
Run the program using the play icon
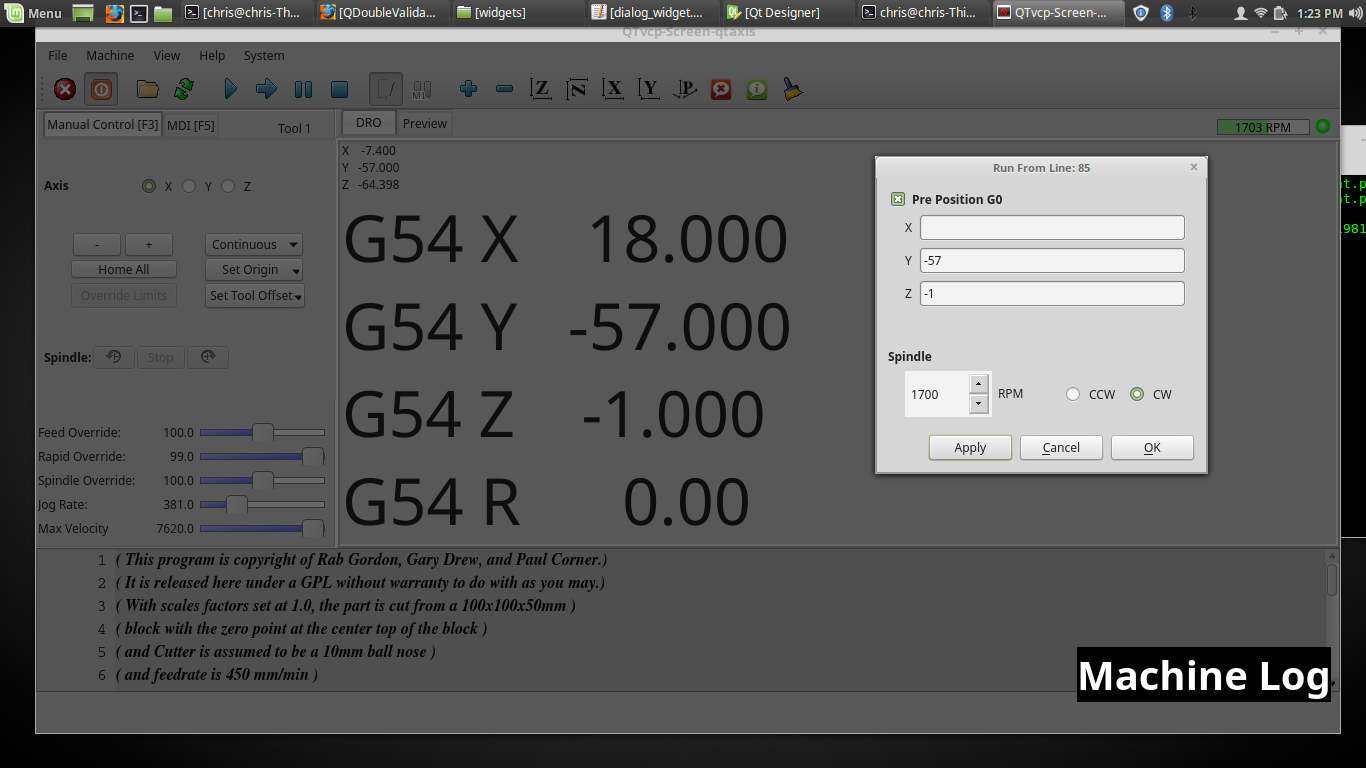(x=231, y=89)
